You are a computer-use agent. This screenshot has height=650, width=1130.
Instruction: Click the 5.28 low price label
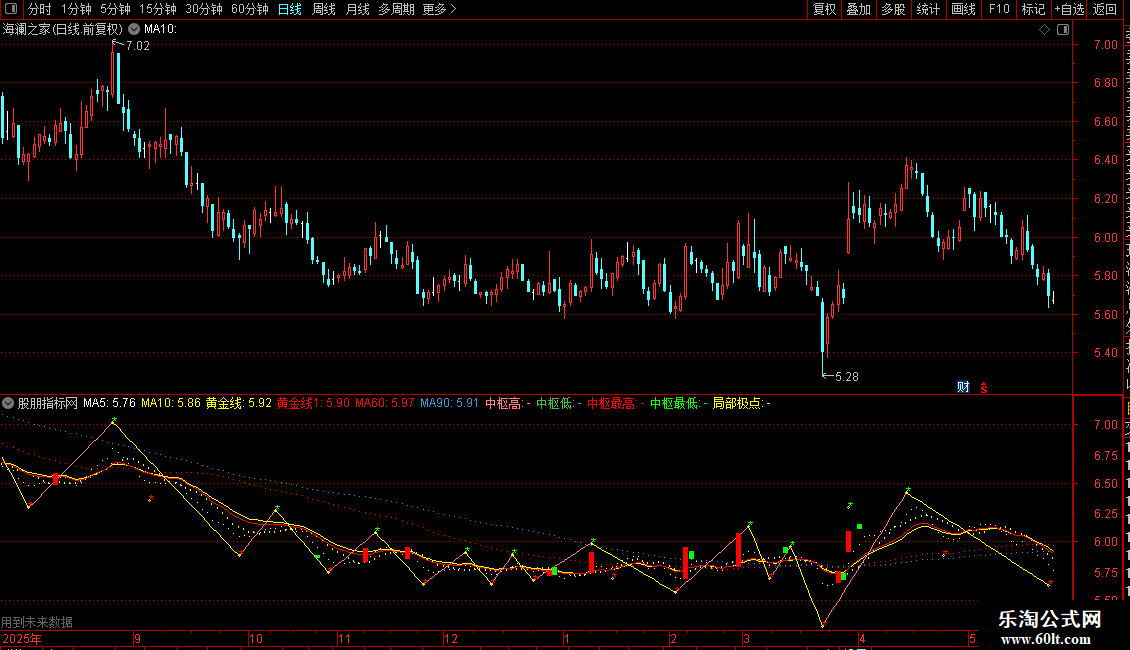(847, 377)
